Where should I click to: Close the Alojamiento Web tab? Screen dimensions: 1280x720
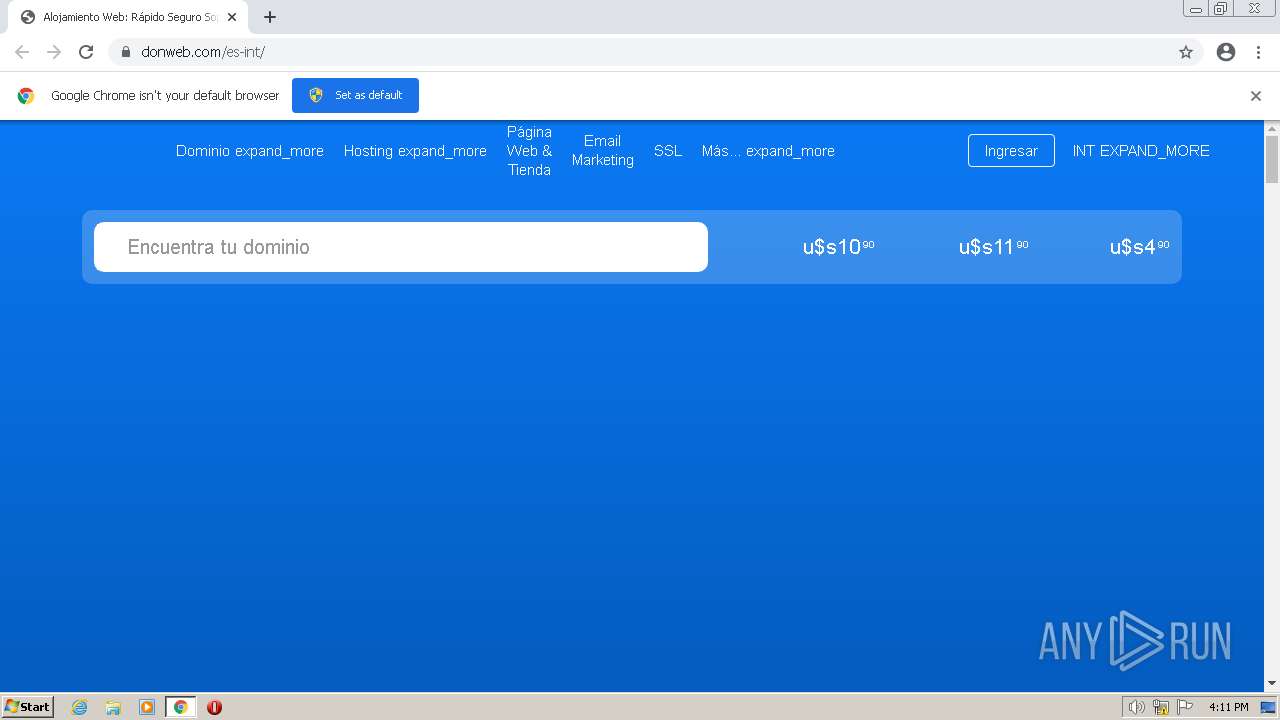point(232,17)
